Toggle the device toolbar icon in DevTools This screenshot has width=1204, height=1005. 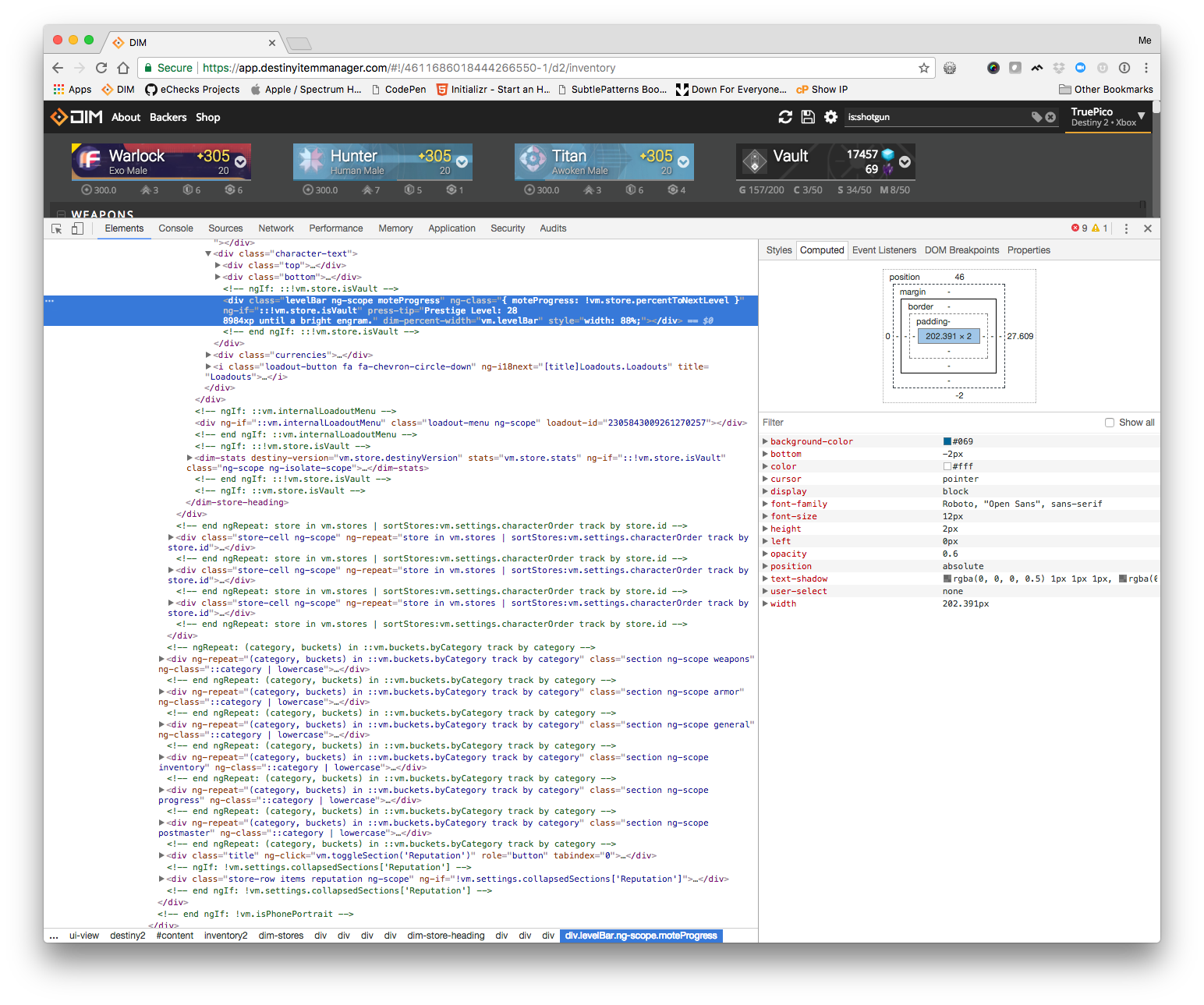[76, 228]
